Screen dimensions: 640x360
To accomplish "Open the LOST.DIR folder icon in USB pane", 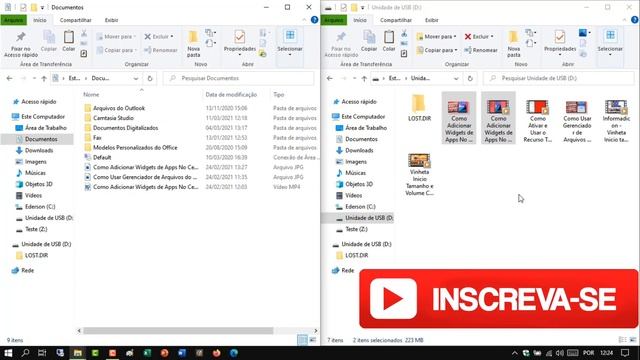I will [x=419, y=108].
